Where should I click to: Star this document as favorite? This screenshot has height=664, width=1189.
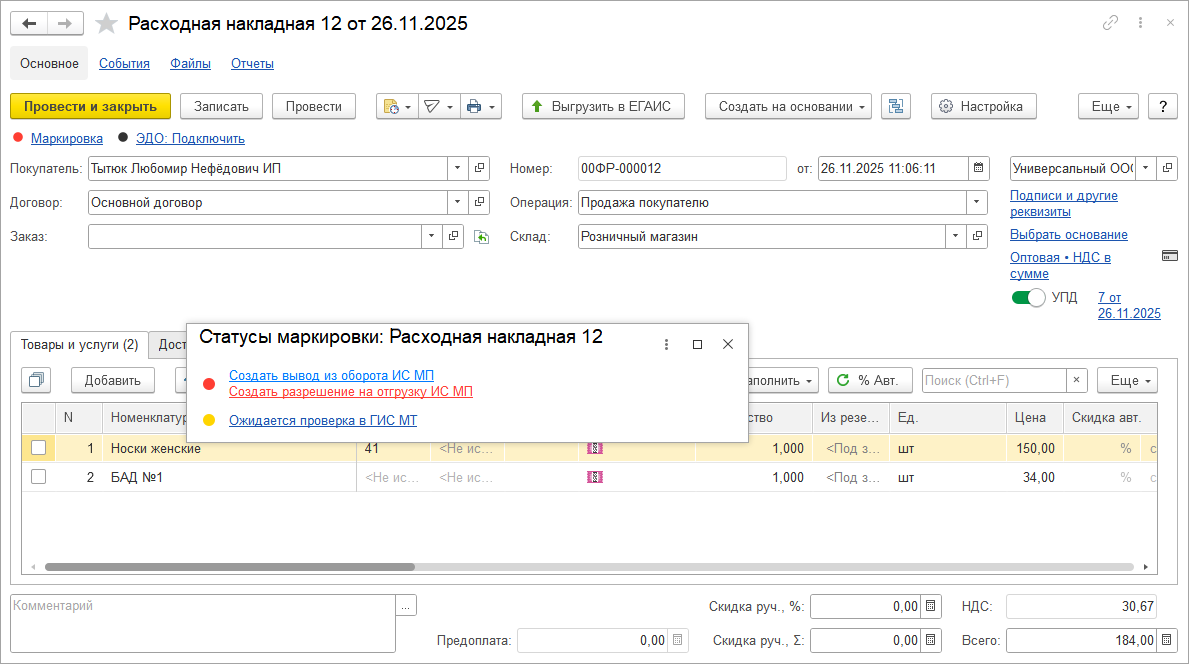tap(105, 23)
